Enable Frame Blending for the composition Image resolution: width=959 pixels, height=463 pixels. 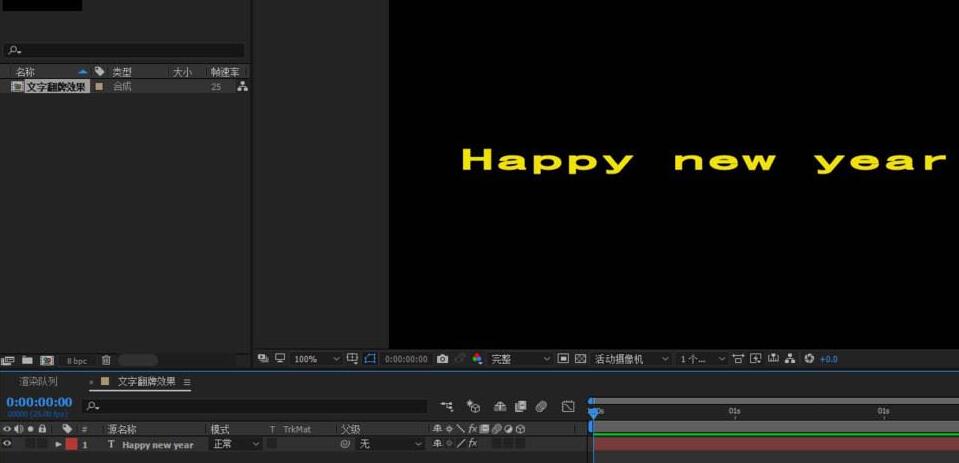[x=520, y=406]
